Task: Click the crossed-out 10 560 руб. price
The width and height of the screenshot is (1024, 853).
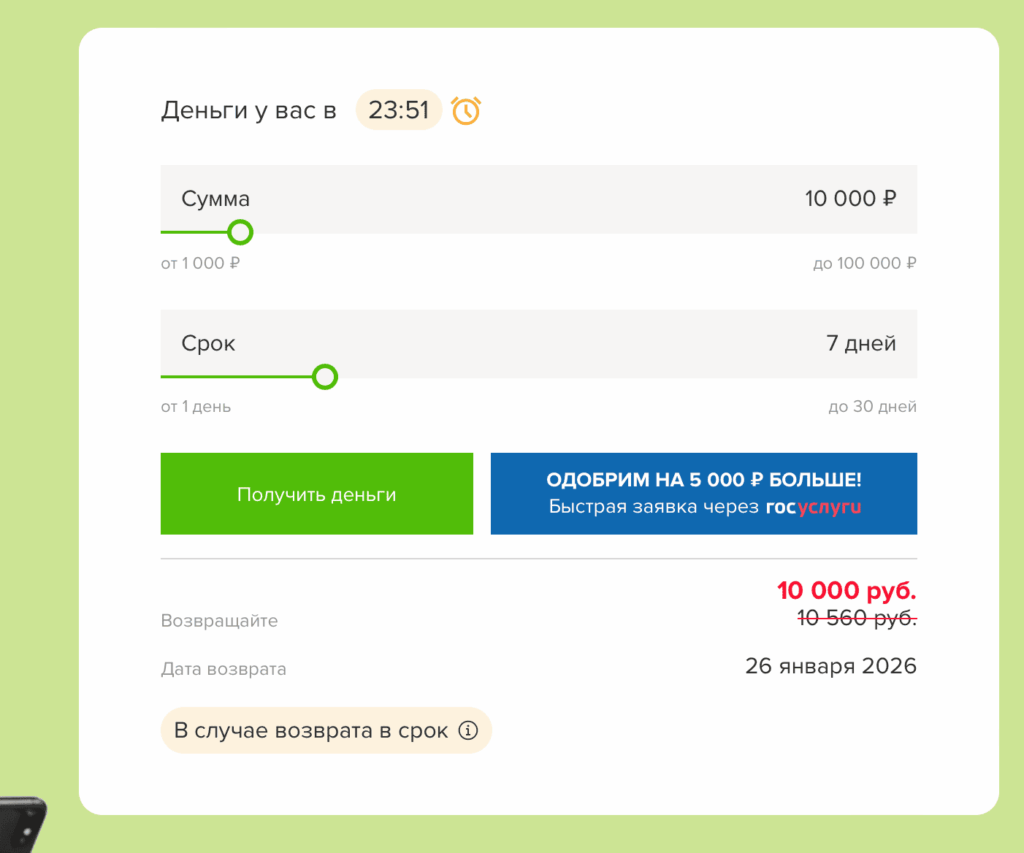Action: point(856,619)
